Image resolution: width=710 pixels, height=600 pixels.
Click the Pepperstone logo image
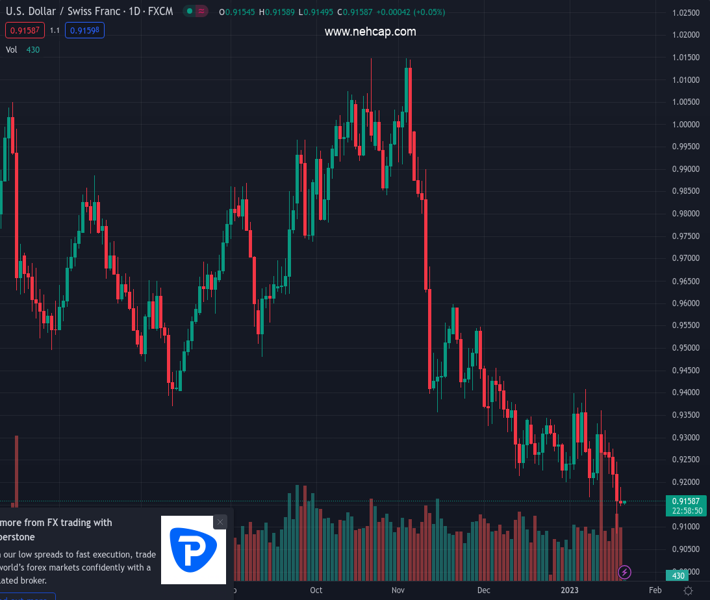pos(194,550)
